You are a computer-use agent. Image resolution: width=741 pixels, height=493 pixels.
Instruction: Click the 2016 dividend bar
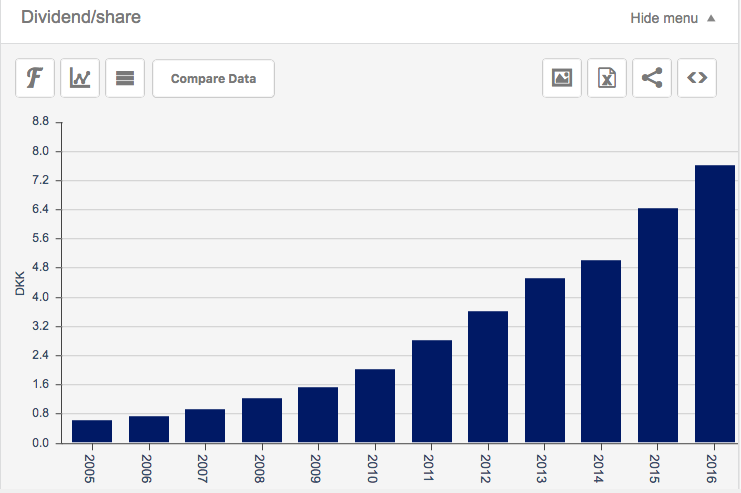coord(714,304)
